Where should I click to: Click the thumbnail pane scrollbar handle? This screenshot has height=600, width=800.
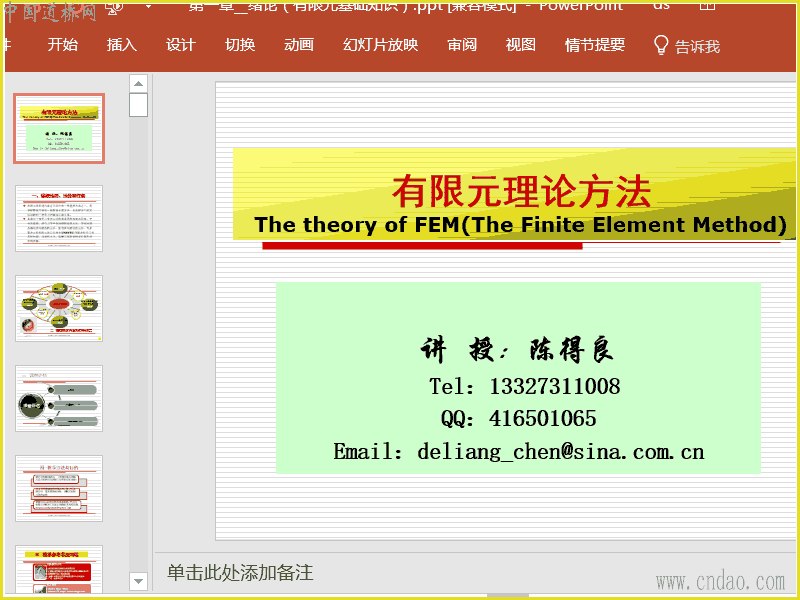138,105
